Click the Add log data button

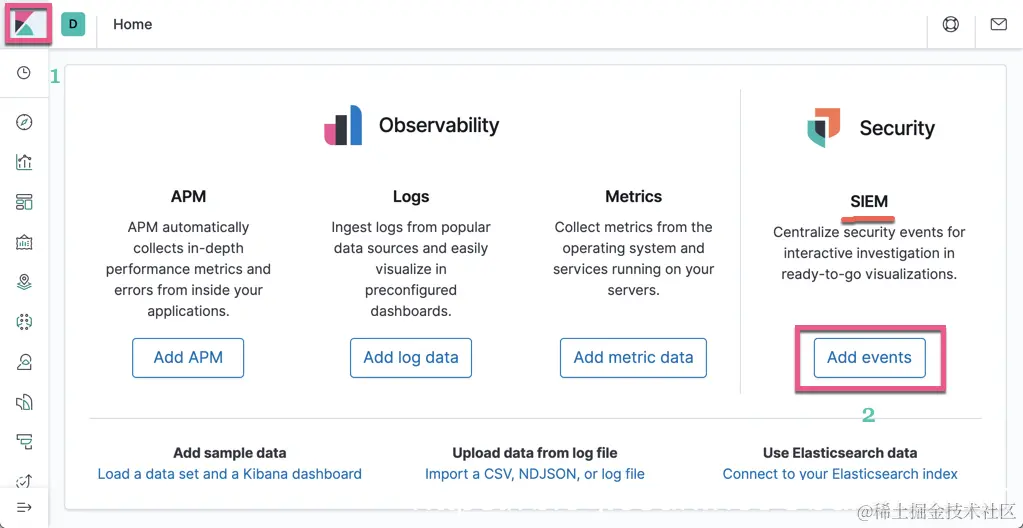pyautogui.click(x=410, y=357)
